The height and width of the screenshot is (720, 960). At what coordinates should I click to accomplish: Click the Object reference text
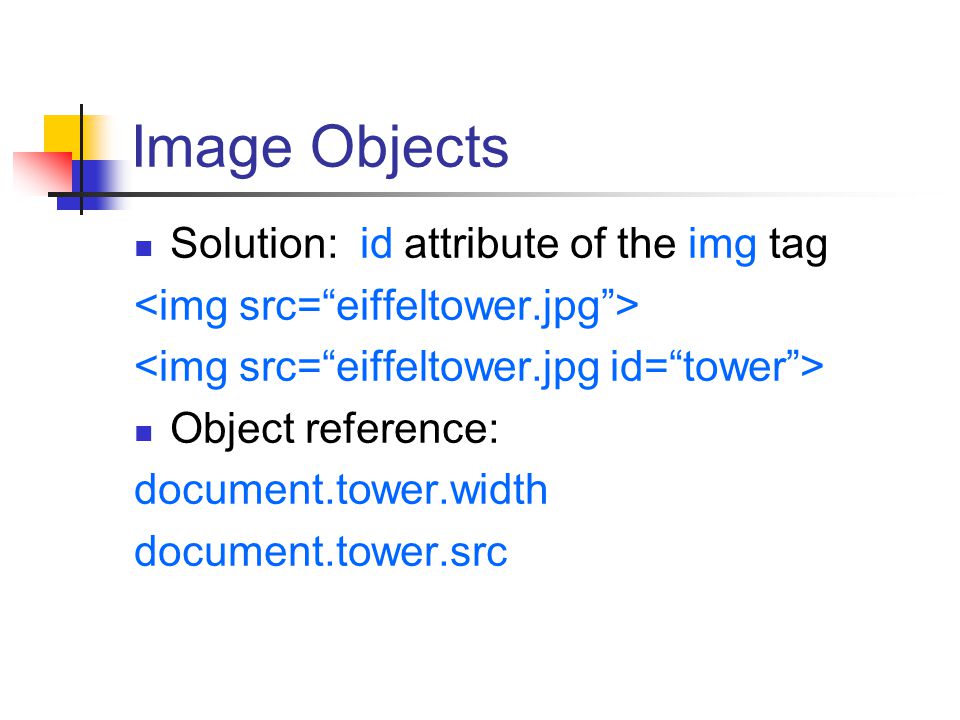[334, 429]
